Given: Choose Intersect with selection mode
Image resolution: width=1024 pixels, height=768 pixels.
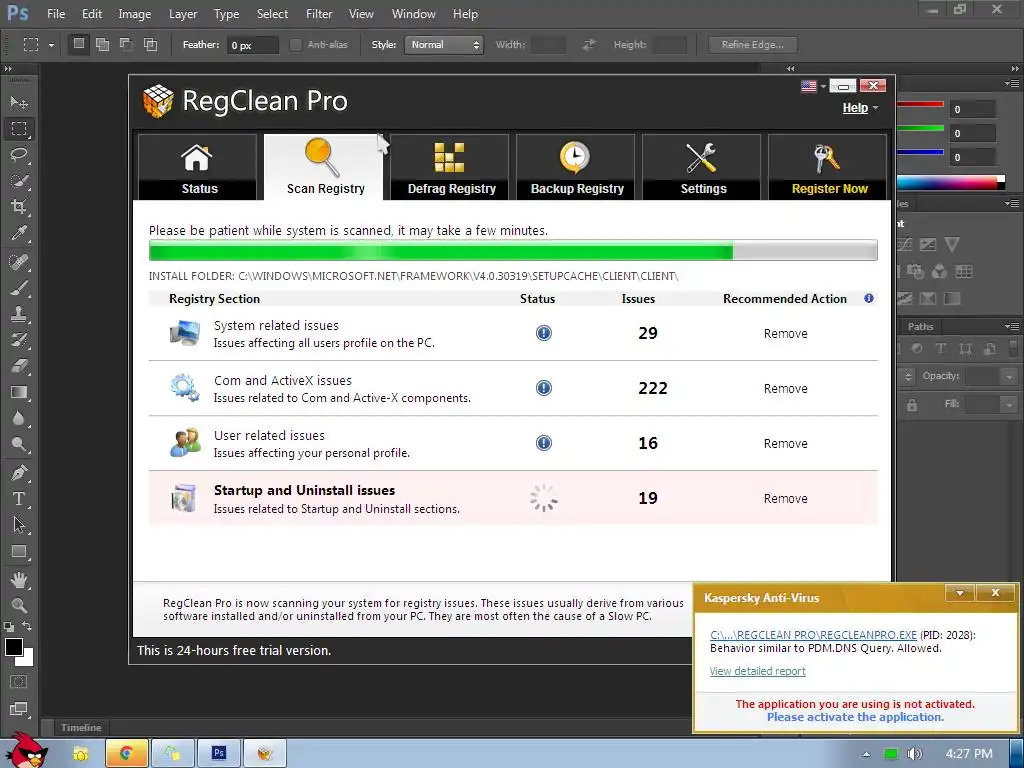Looking at the screenshot, I should tap(150, 44).
